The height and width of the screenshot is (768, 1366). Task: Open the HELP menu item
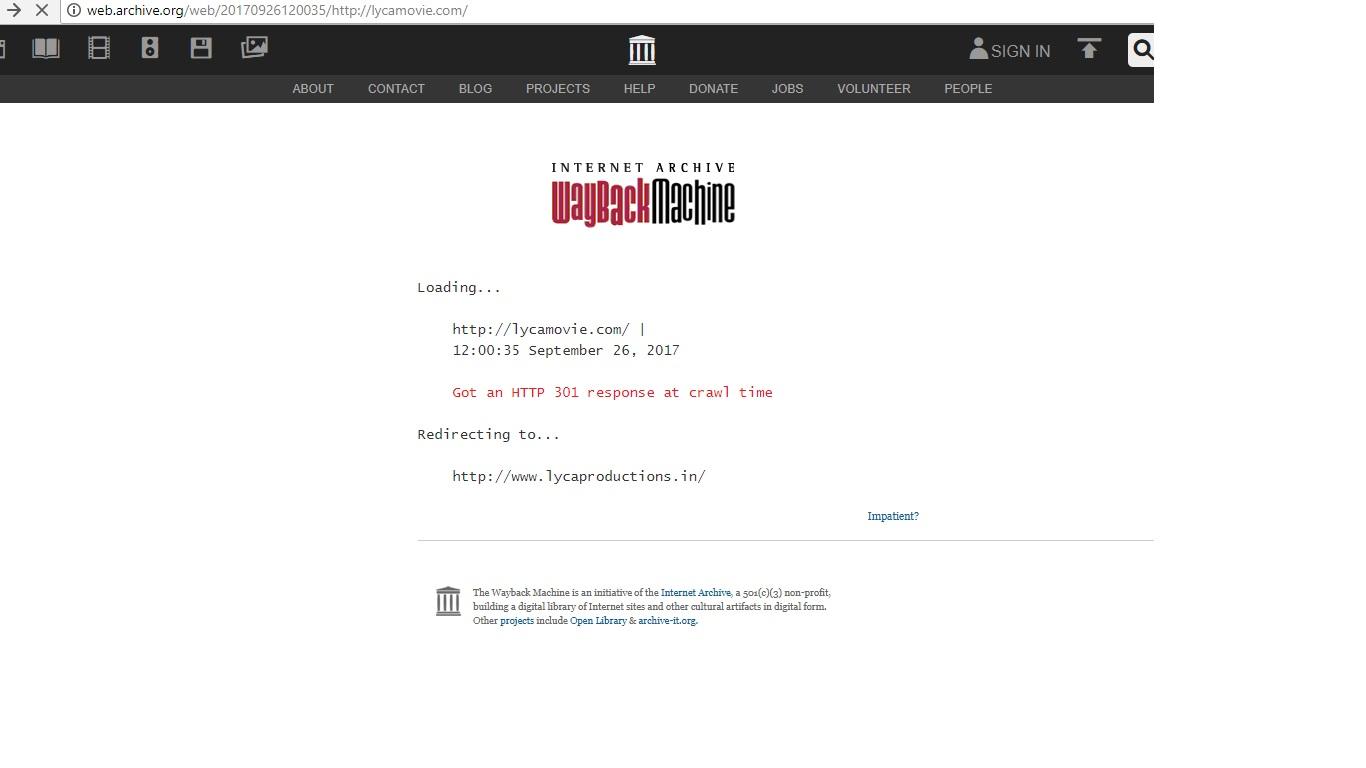tap(639, 89)
